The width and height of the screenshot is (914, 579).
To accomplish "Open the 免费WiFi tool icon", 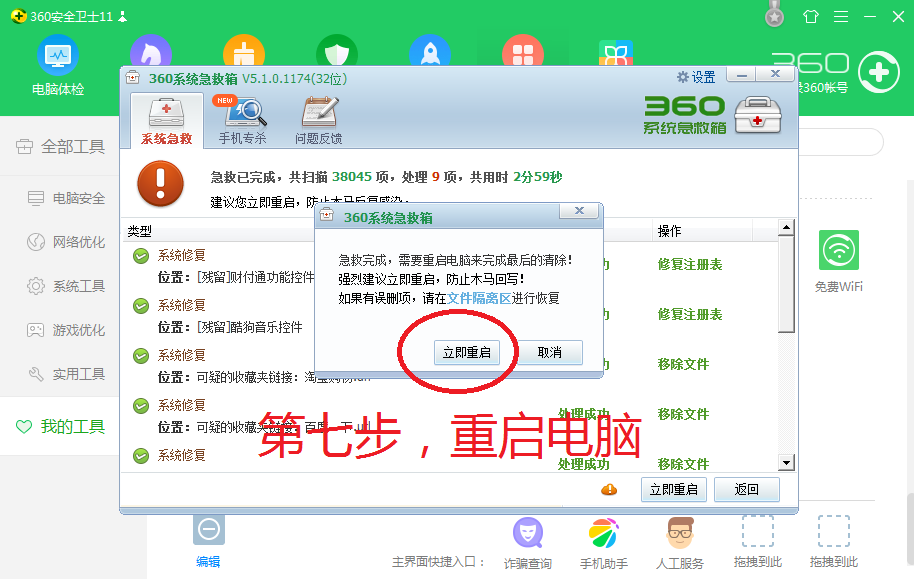I will coord(838,251).
